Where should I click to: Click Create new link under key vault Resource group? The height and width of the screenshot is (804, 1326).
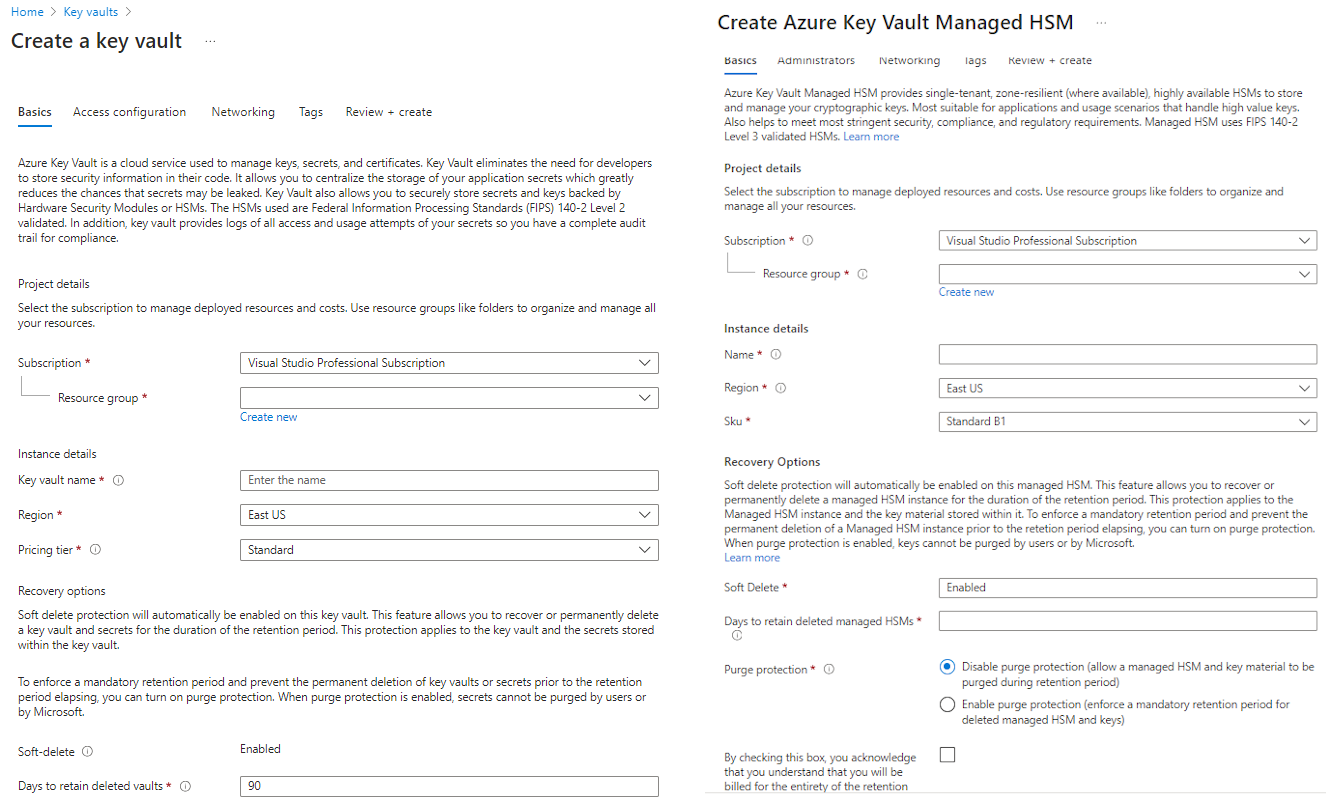268,417
